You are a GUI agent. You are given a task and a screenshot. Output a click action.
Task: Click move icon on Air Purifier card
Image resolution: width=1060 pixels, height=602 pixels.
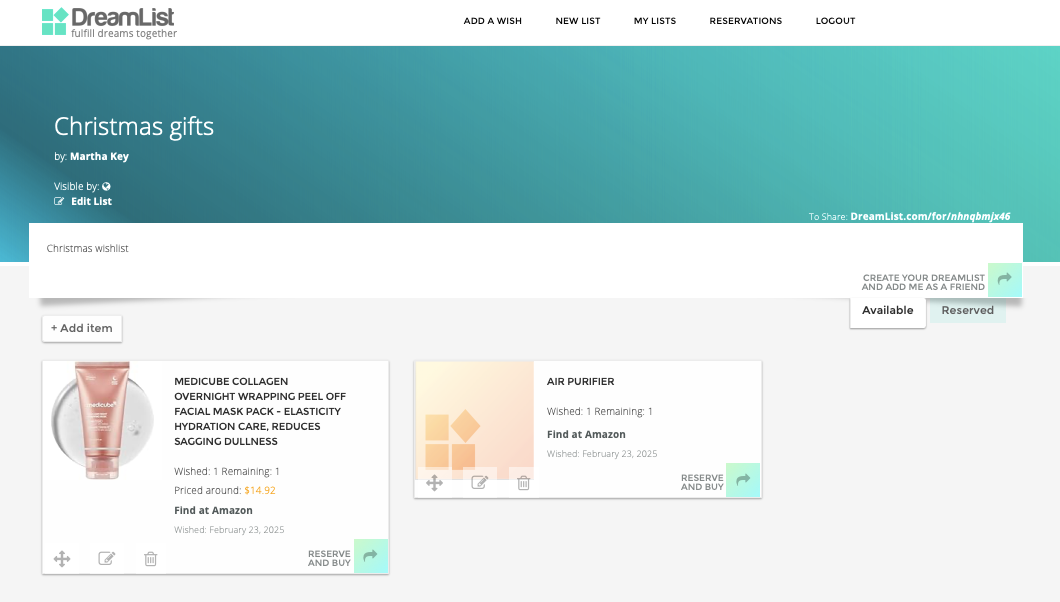[x=434, y=483]
